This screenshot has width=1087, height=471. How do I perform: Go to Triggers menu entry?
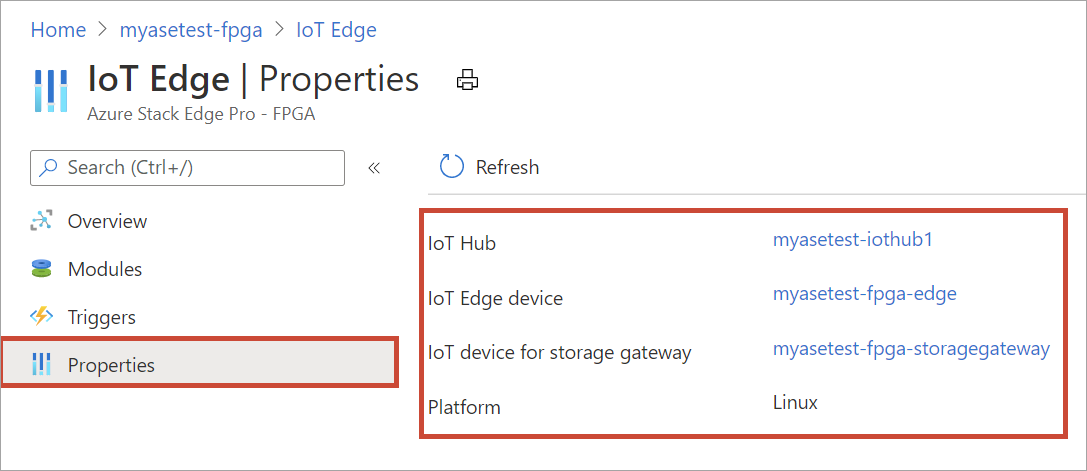pyautogui.click(x=101, y=317)
